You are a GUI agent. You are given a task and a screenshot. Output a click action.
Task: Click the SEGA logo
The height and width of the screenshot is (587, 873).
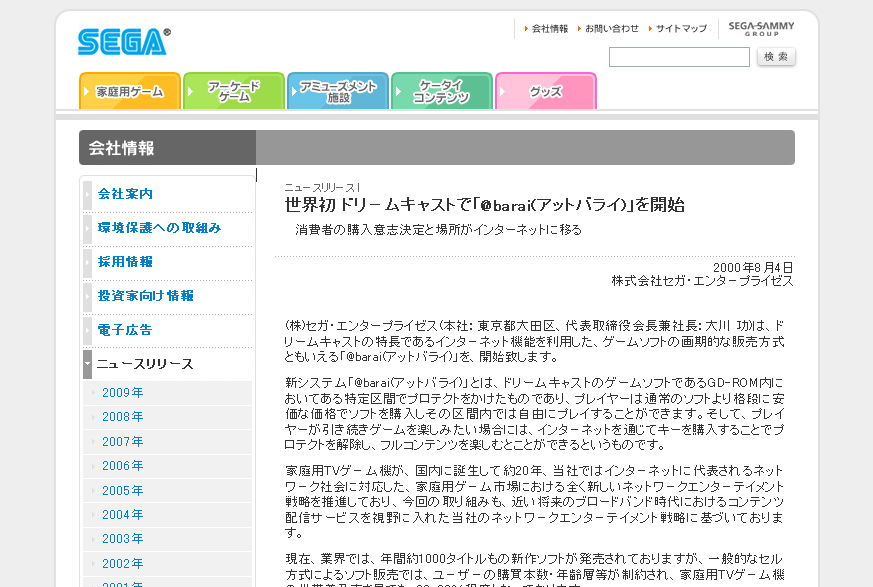(124, 42)
